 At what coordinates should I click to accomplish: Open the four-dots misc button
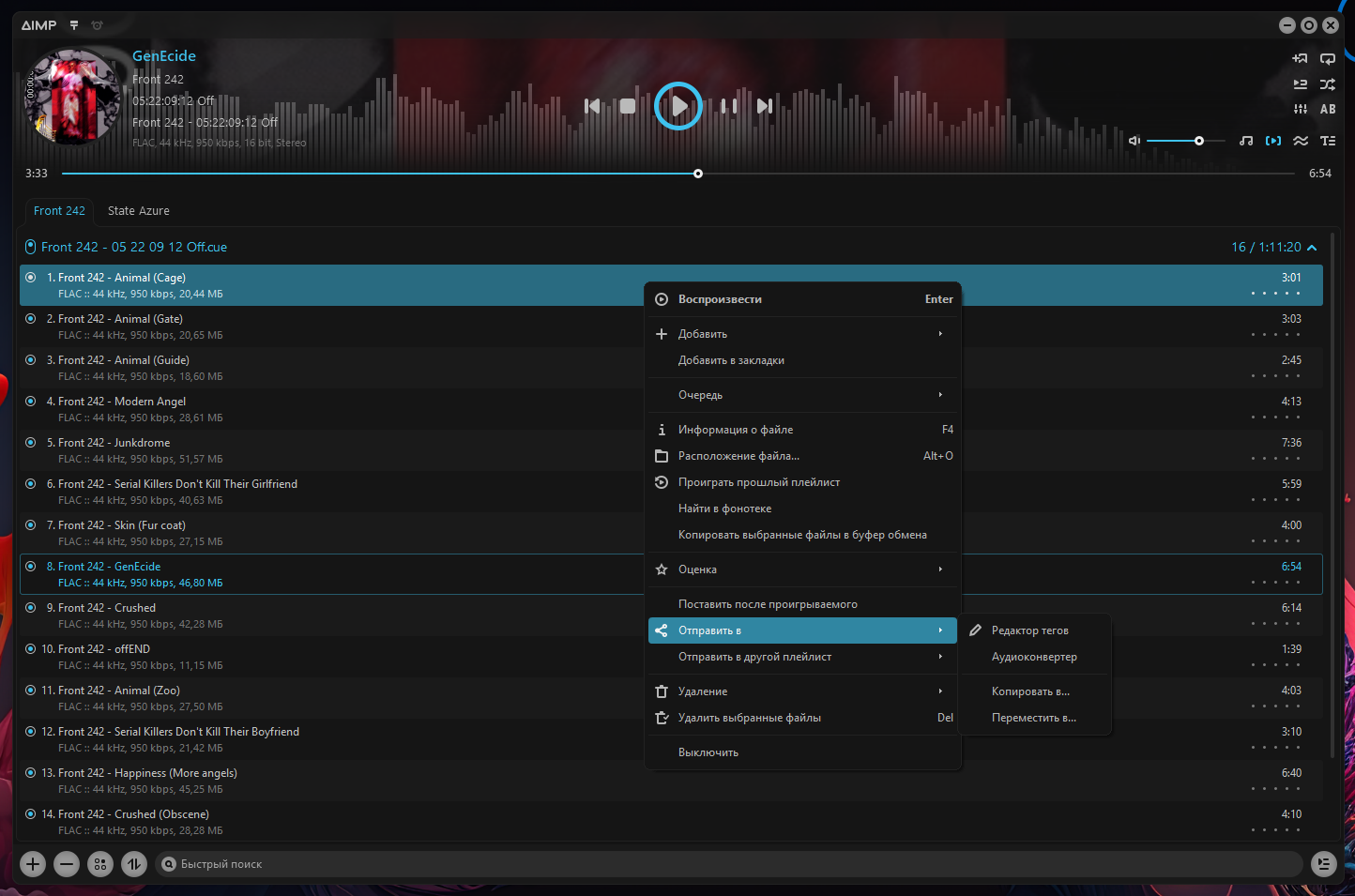100,864
